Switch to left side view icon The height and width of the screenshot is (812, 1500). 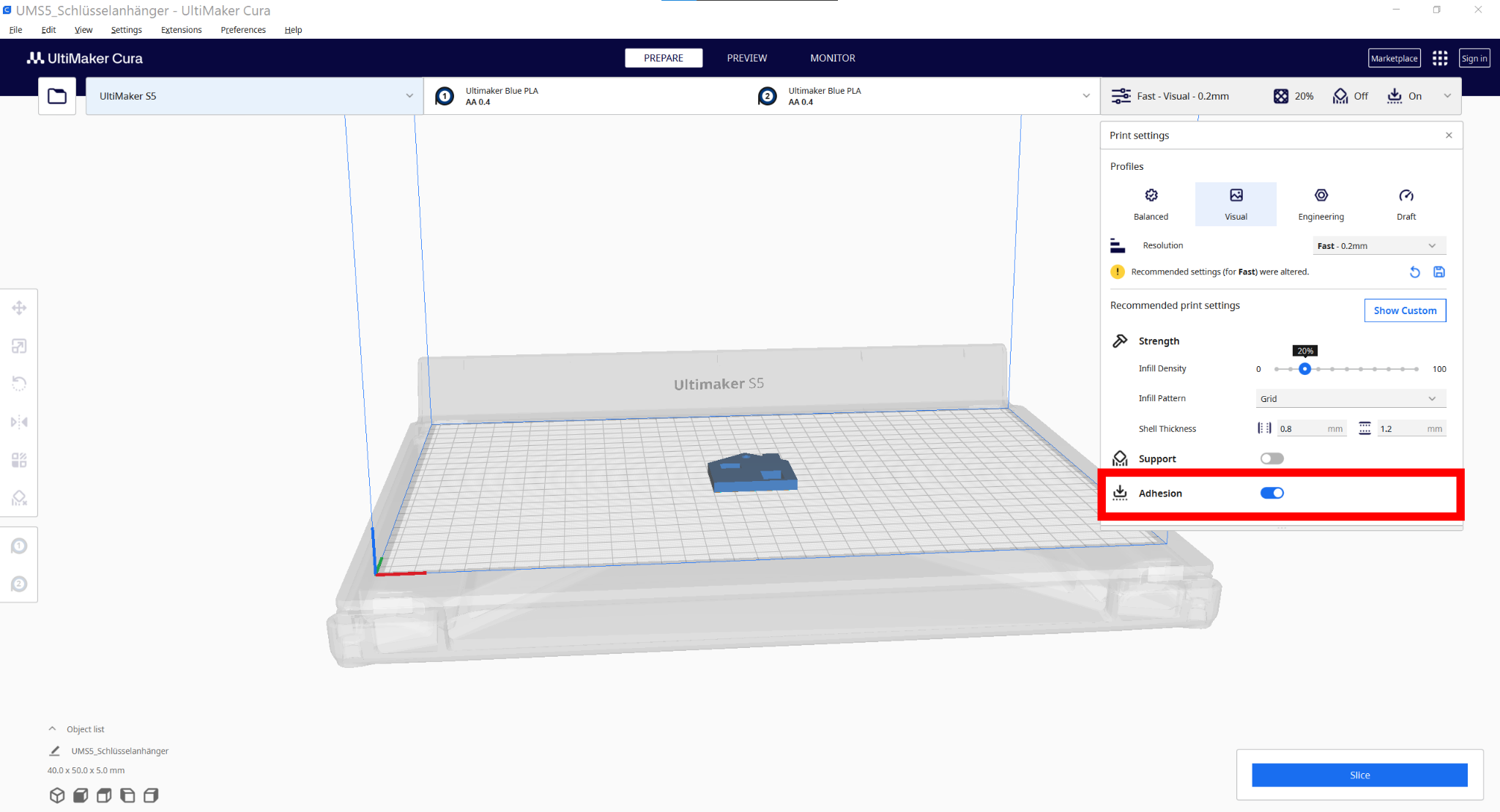point(127,795)
